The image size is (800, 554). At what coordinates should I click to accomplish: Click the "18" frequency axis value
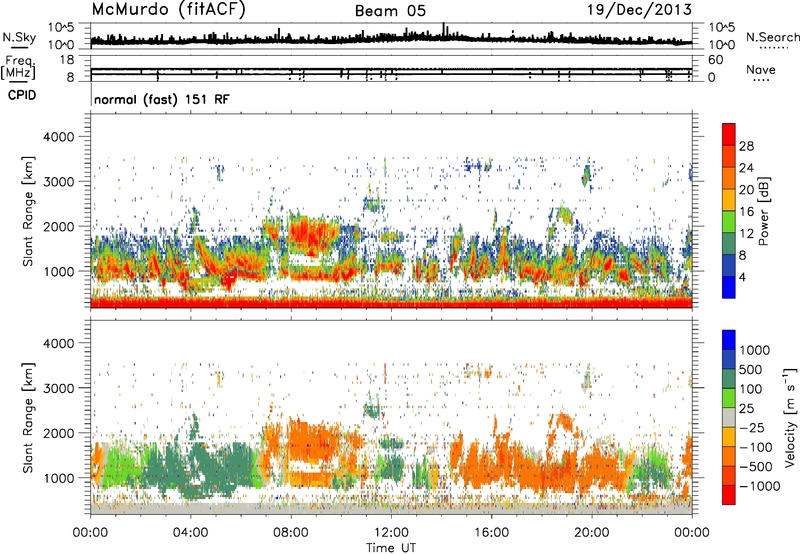click(67, 60)
